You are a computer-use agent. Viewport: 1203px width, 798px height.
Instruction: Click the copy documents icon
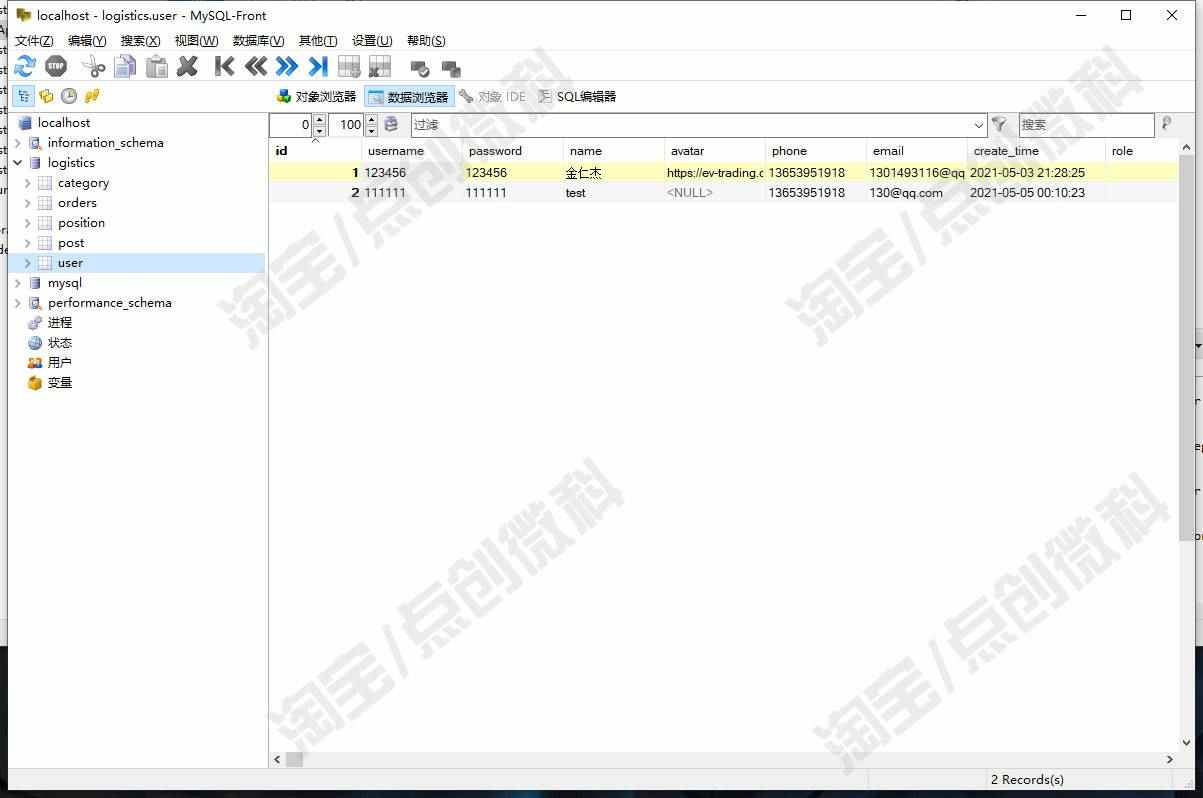(x=125, y=67)
